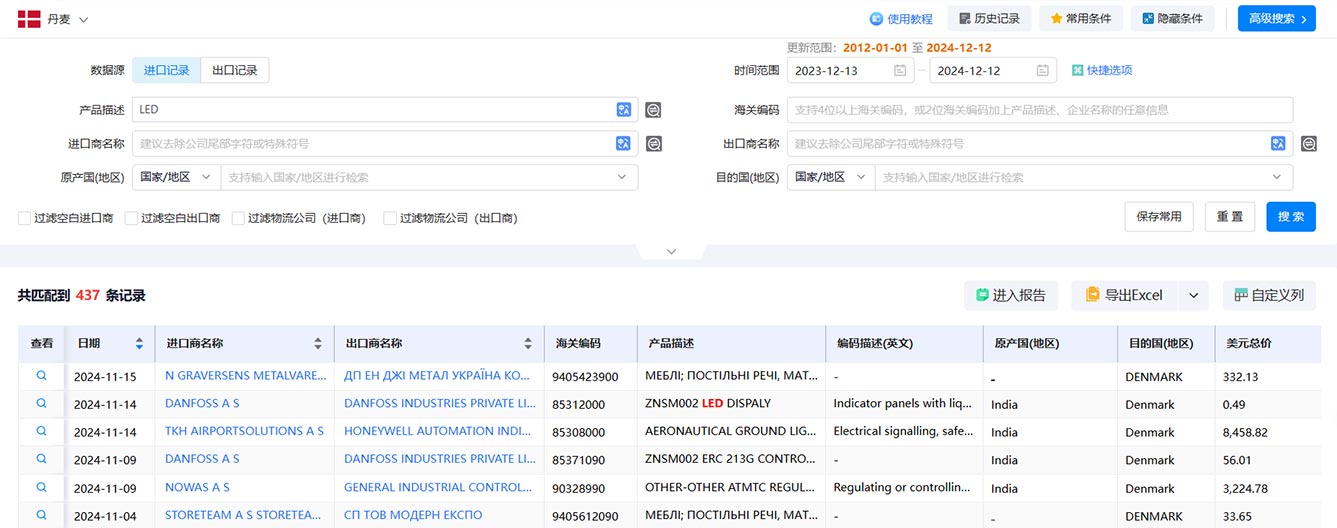Open 目的国 国家/地区 type dropdown
The width and height of the screenshot is (1337, 528).
tap(831, 177)
